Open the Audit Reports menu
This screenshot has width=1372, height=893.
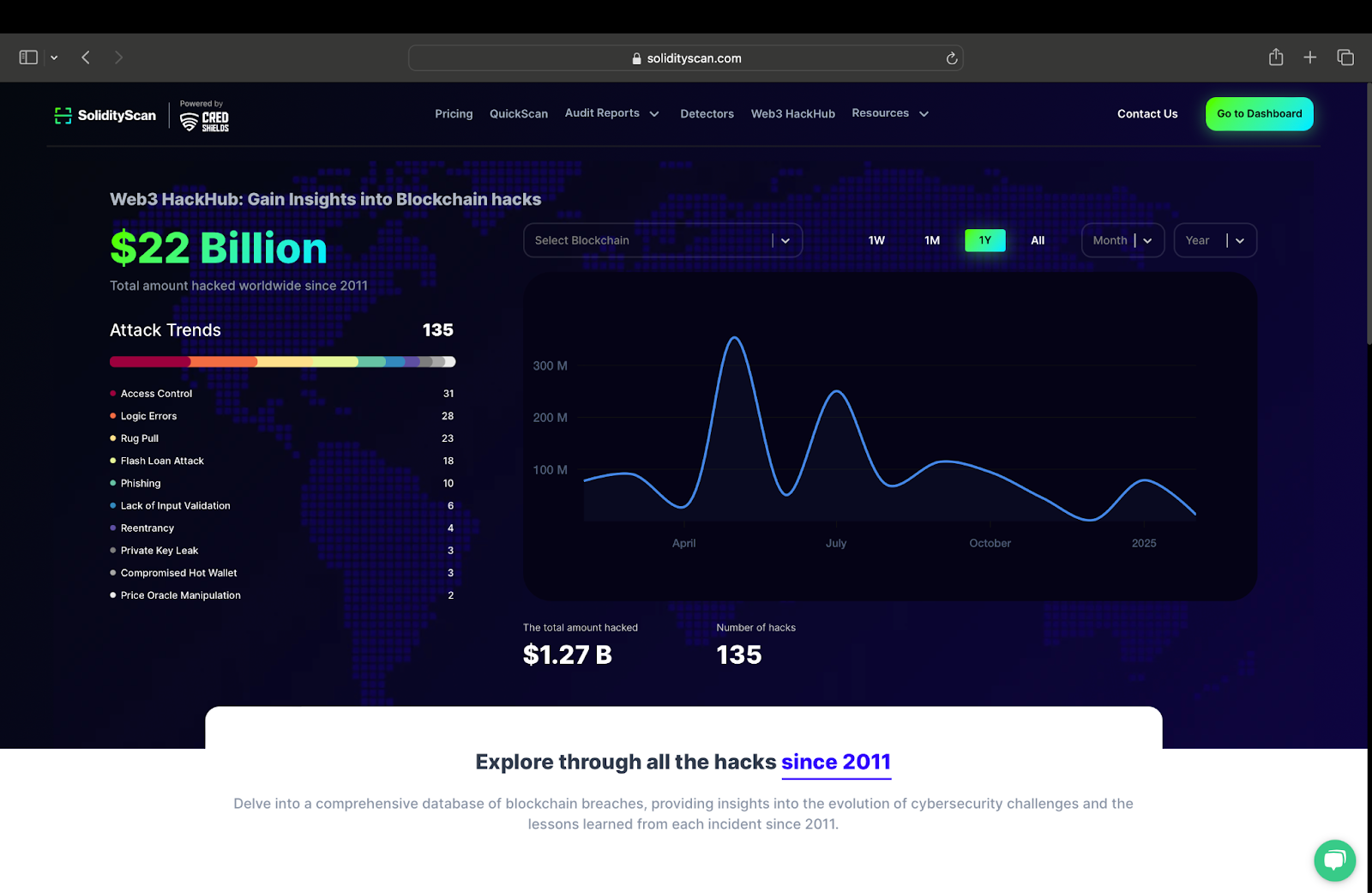click(x=612, y=112)
